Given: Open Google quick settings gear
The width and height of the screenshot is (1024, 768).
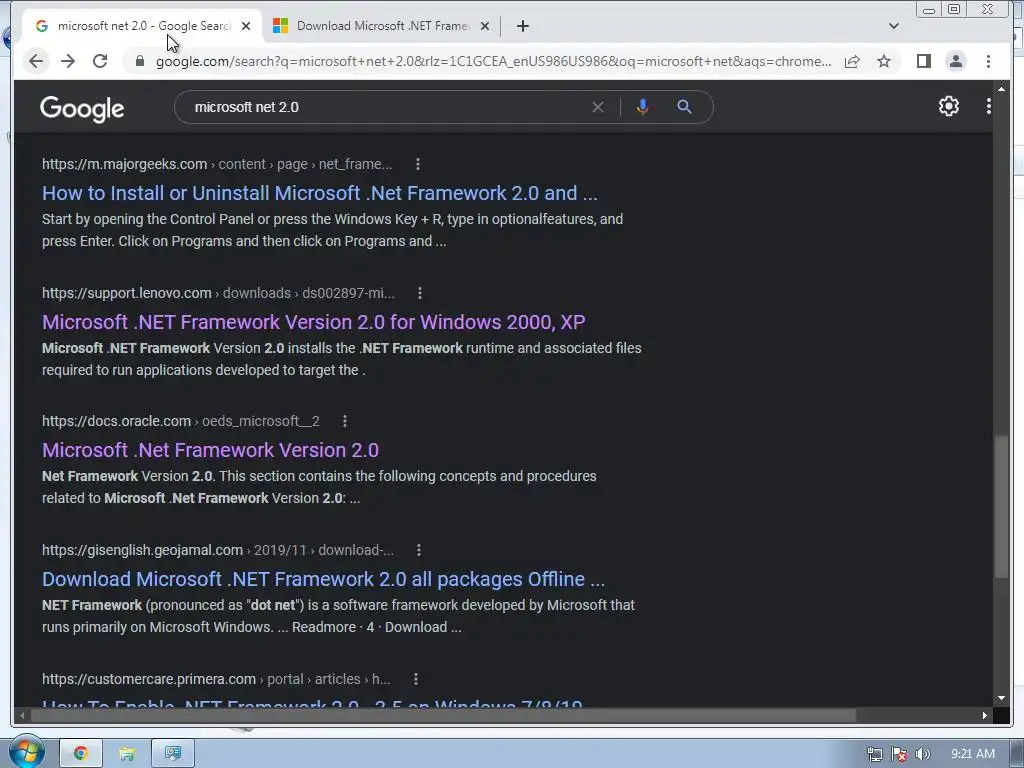Looking at the screenshot, I should [948, 106].
